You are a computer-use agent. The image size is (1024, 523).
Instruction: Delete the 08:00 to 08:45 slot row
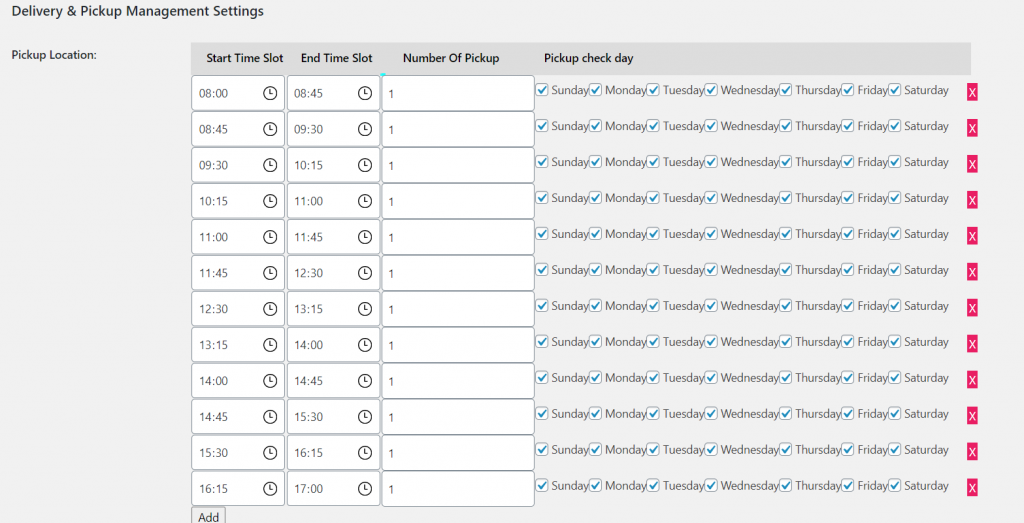point(972,92)
